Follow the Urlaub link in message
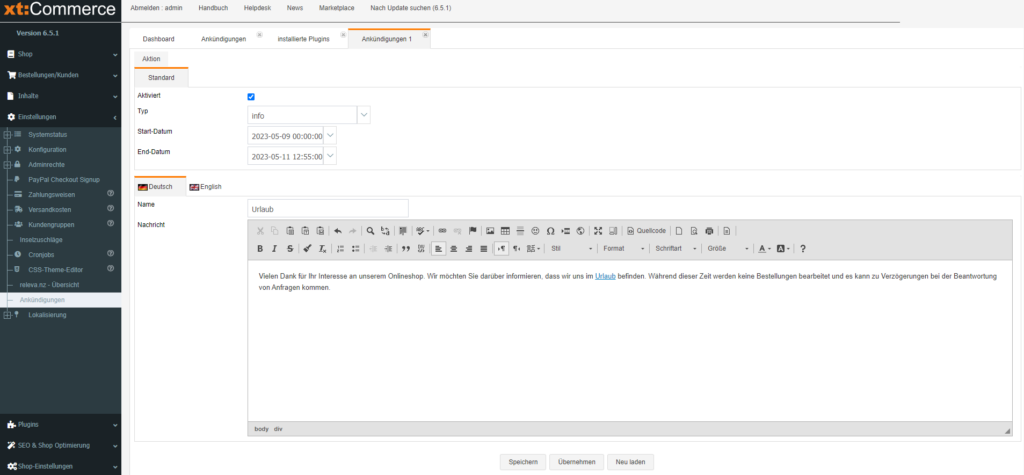This screenshot has width=1024, height=475. point(605,275)
